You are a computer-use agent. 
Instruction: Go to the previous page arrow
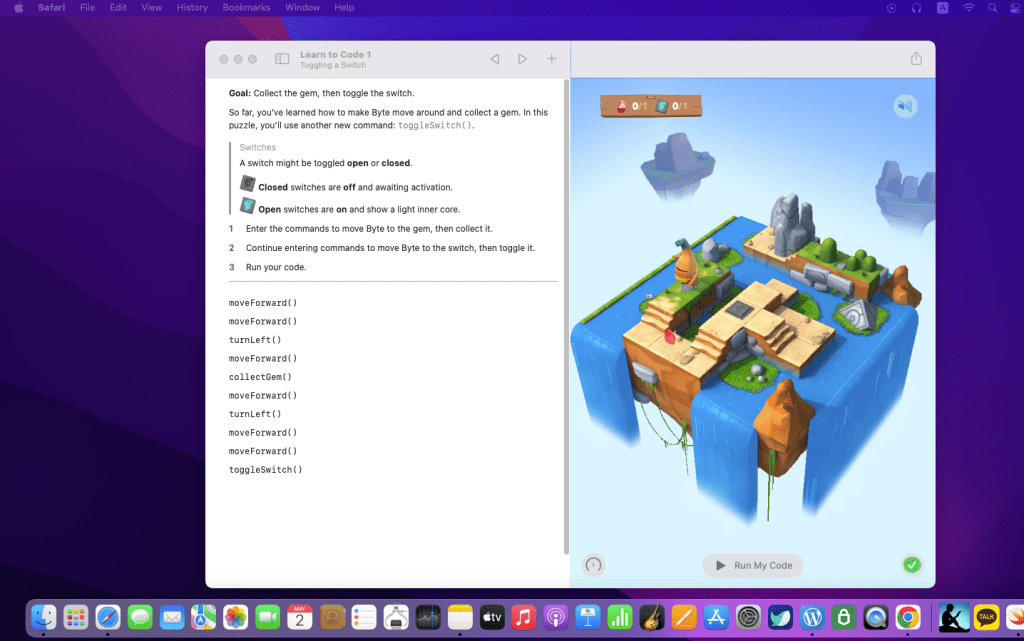coord(494,59)
